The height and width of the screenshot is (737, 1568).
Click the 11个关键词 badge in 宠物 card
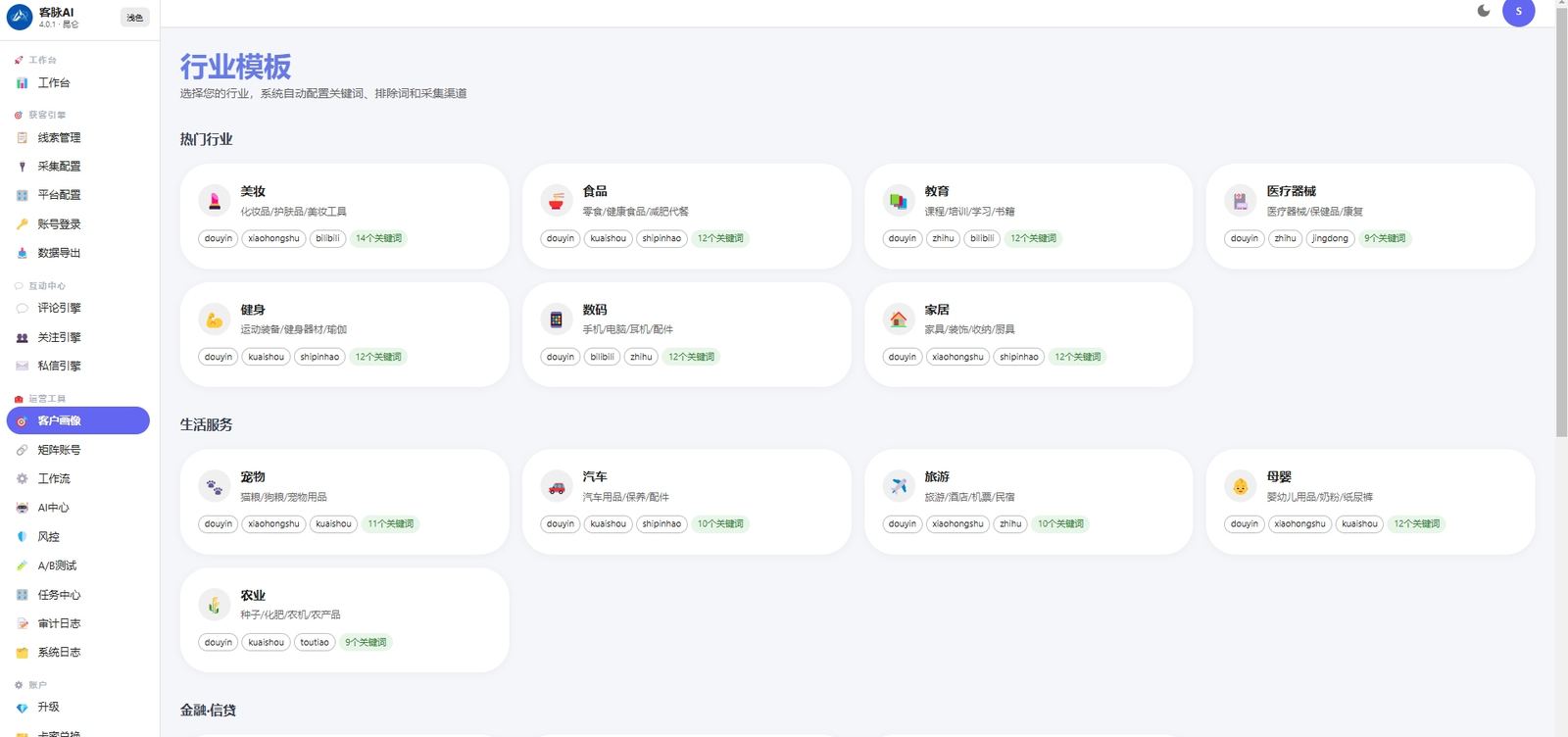[391, 524]
